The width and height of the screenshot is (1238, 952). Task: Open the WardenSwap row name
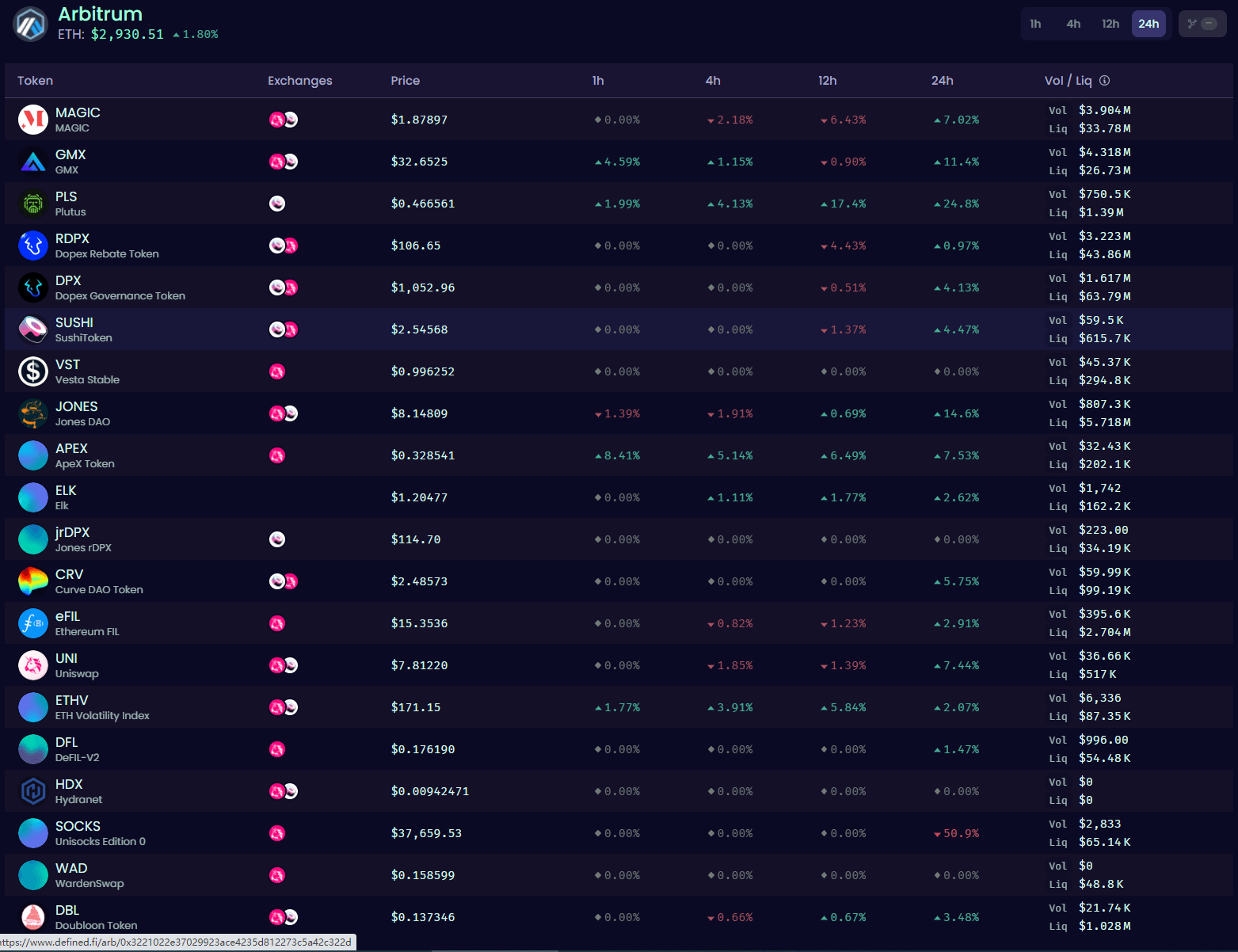pos(90,883)
